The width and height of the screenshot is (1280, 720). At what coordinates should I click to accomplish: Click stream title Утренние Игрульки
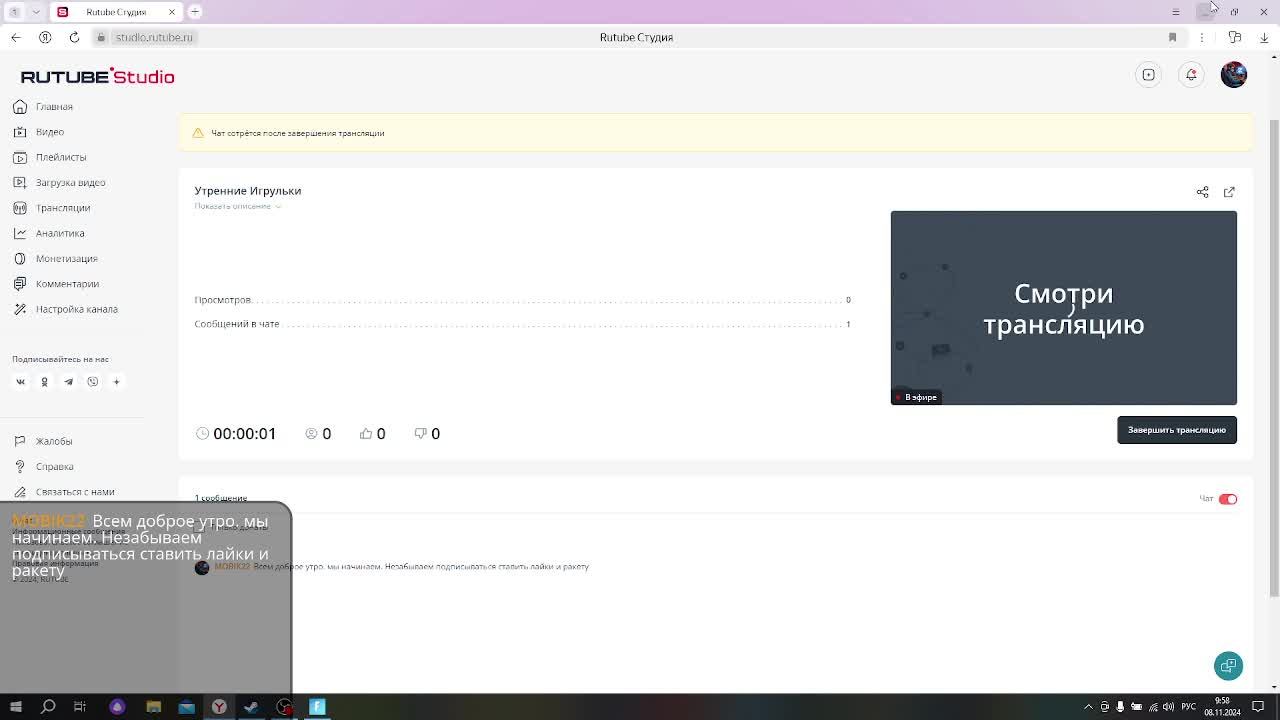pyautogui.click(x=248, y=191)
